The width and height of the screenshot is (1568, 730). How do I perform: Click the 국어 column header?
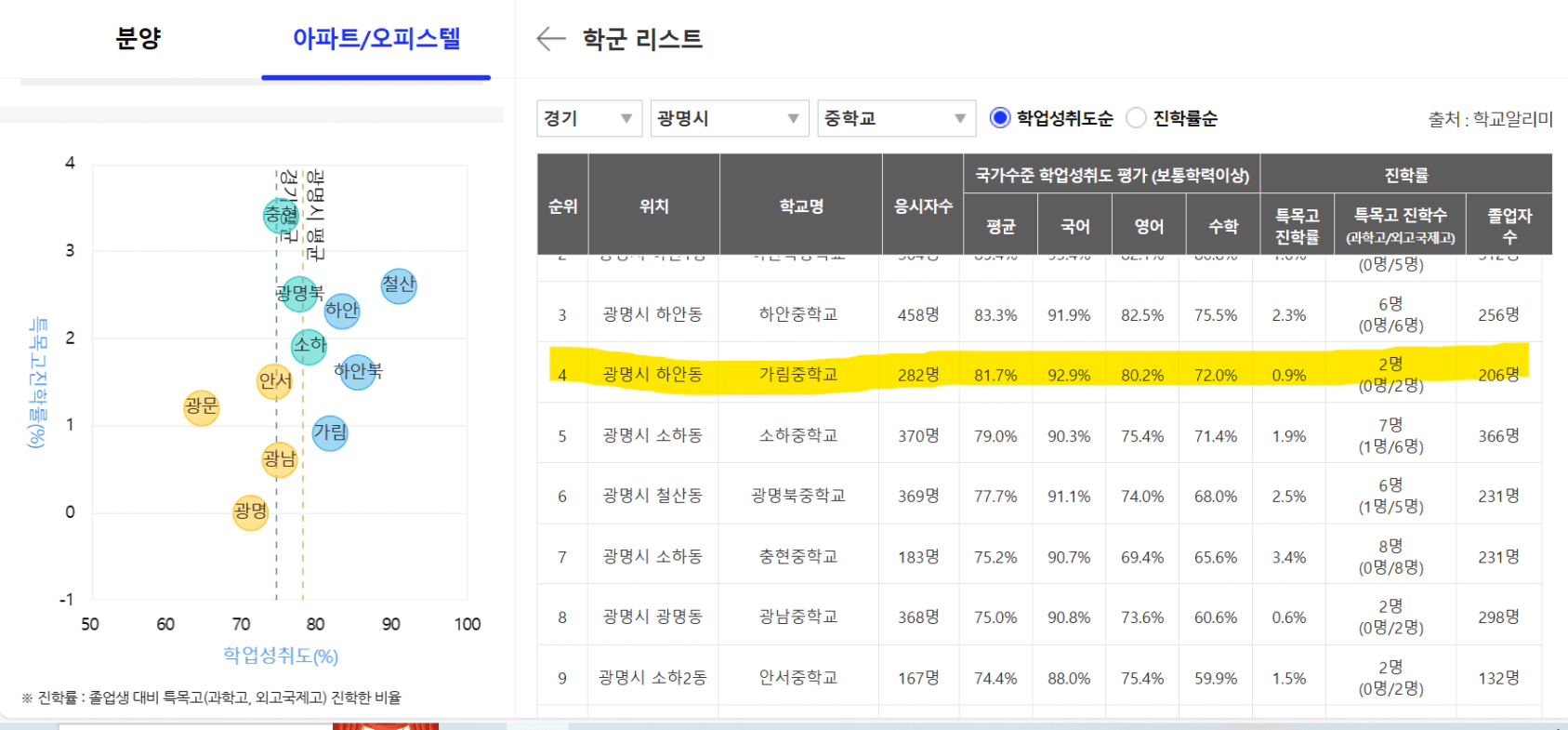(x=1075, y=226)
